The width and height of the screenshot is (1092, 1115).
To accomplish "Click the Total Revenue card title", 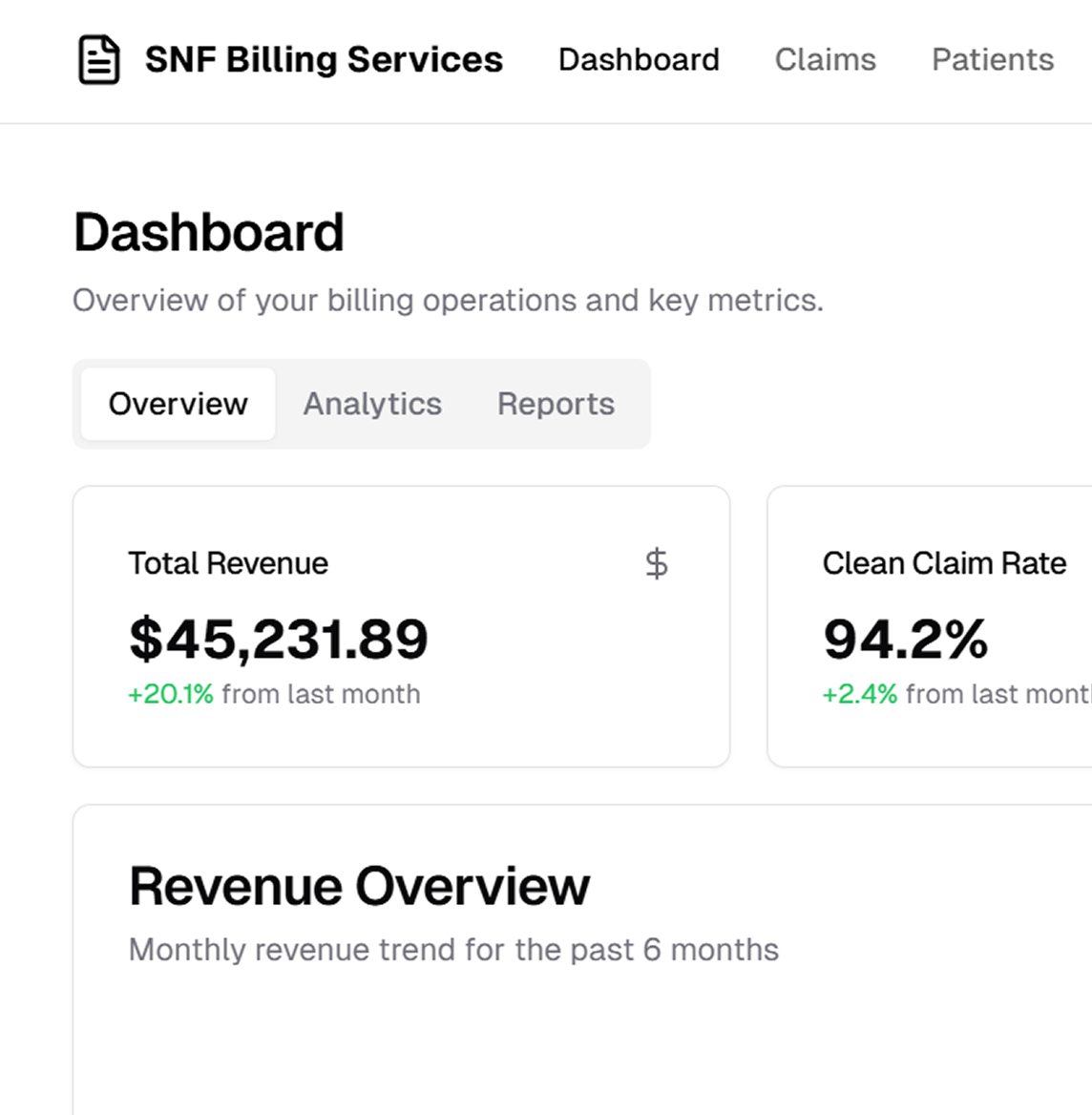I will [228, 563].
